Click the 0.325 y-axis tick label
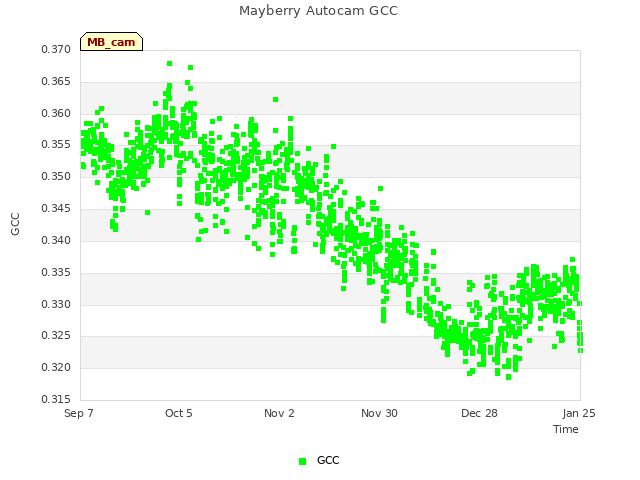Screen dimensions: 640x480 click(x=56, y=336)
